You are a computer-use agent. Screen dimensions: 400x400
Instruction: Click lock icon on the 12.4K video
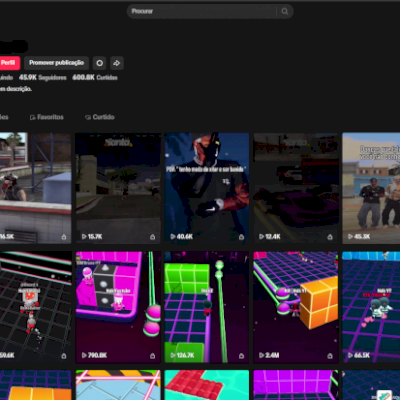coord(330,237)
